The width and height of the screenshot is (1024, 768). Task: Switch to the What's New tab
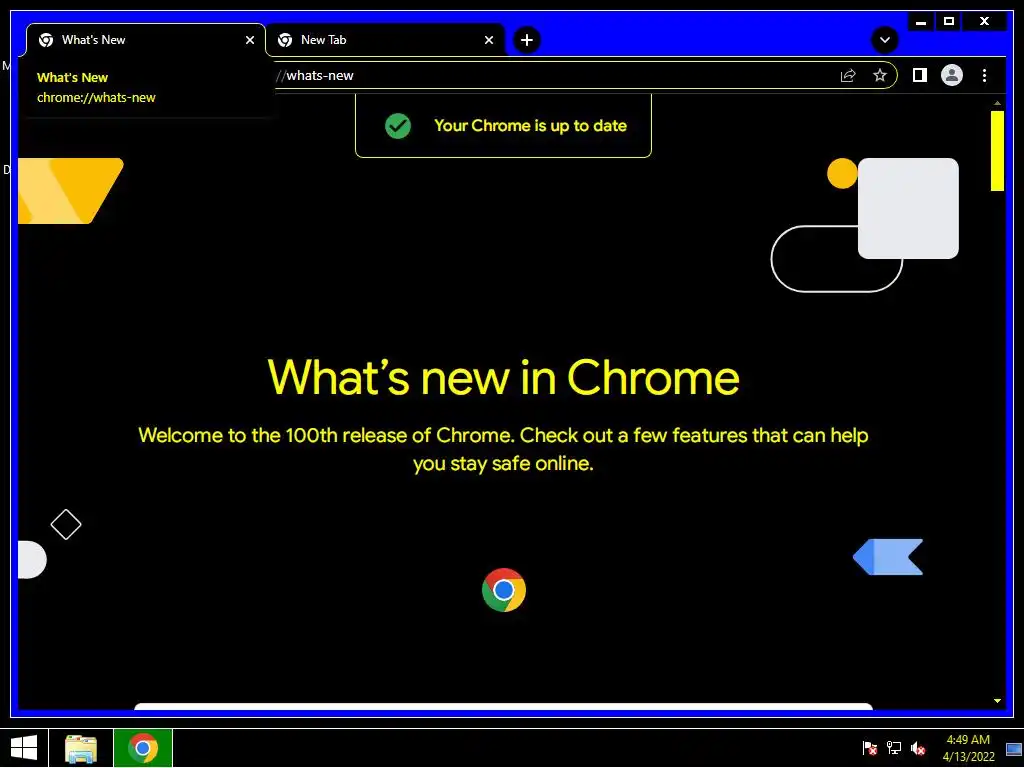coord(144,40)
